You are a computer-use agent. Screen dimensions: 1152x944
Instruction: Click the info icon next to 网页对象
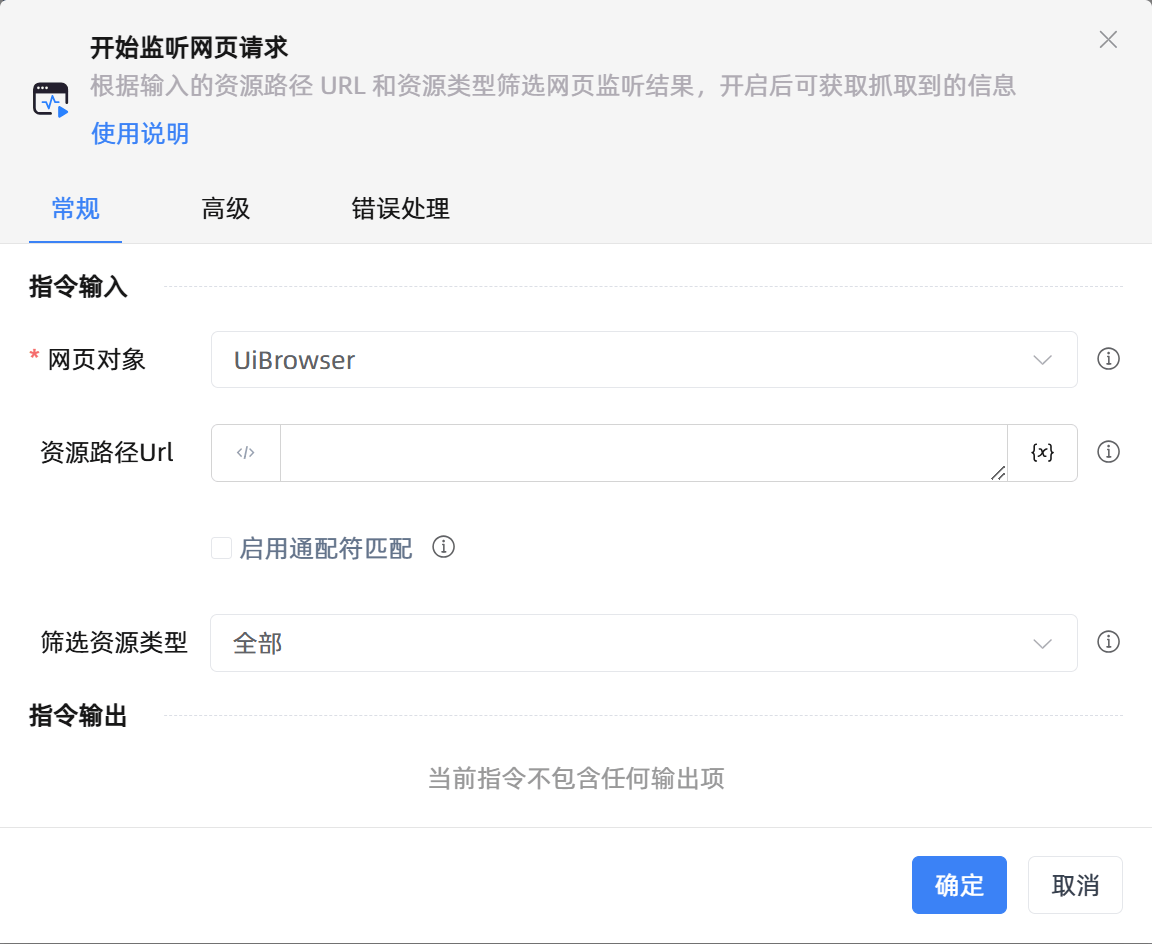pyautogui.click(x=1108, y=359)
